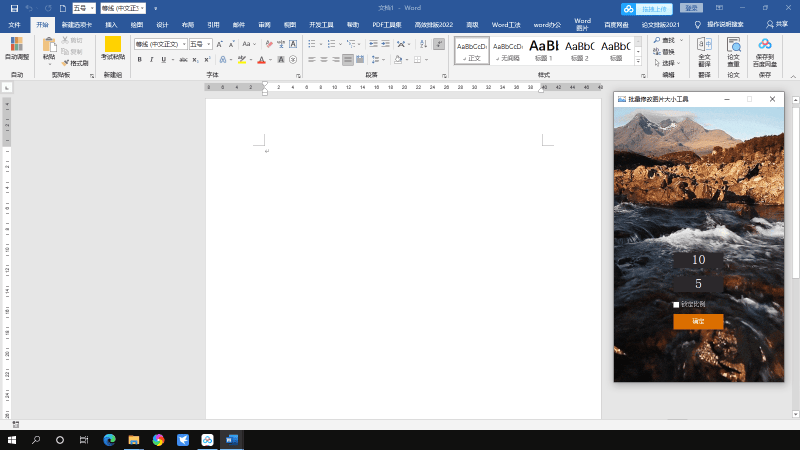Toggle show paragraph marks button
The image size is (800, 450).
439,44
